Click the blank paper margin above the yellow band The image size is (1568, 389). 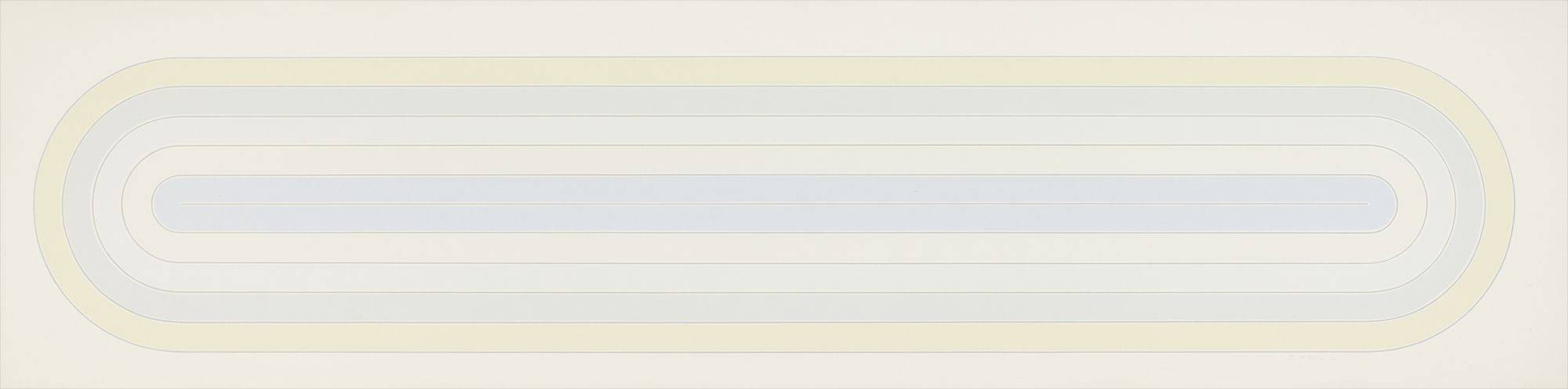click(x=784, y=28)
